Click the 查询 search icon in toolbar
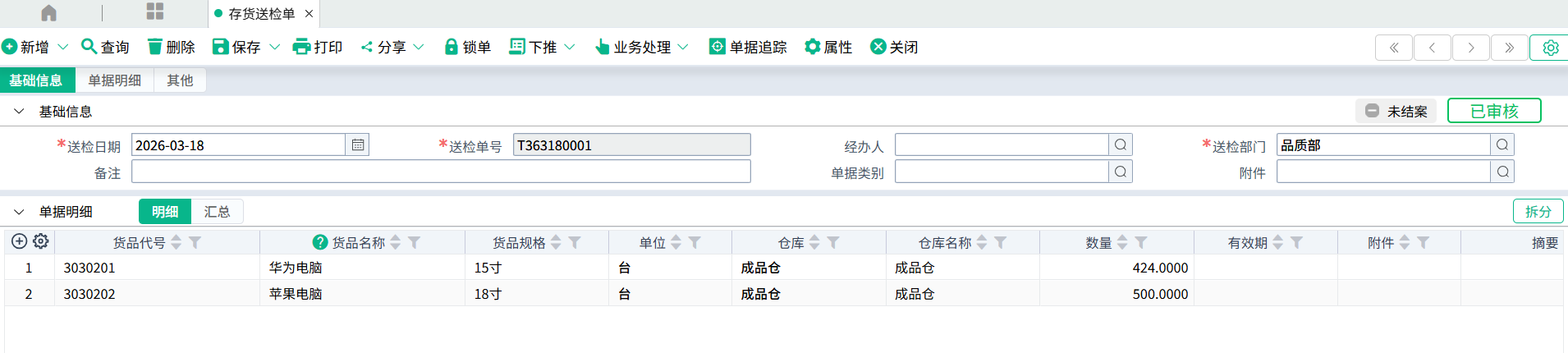1568x353 pixels. (89, 47)
